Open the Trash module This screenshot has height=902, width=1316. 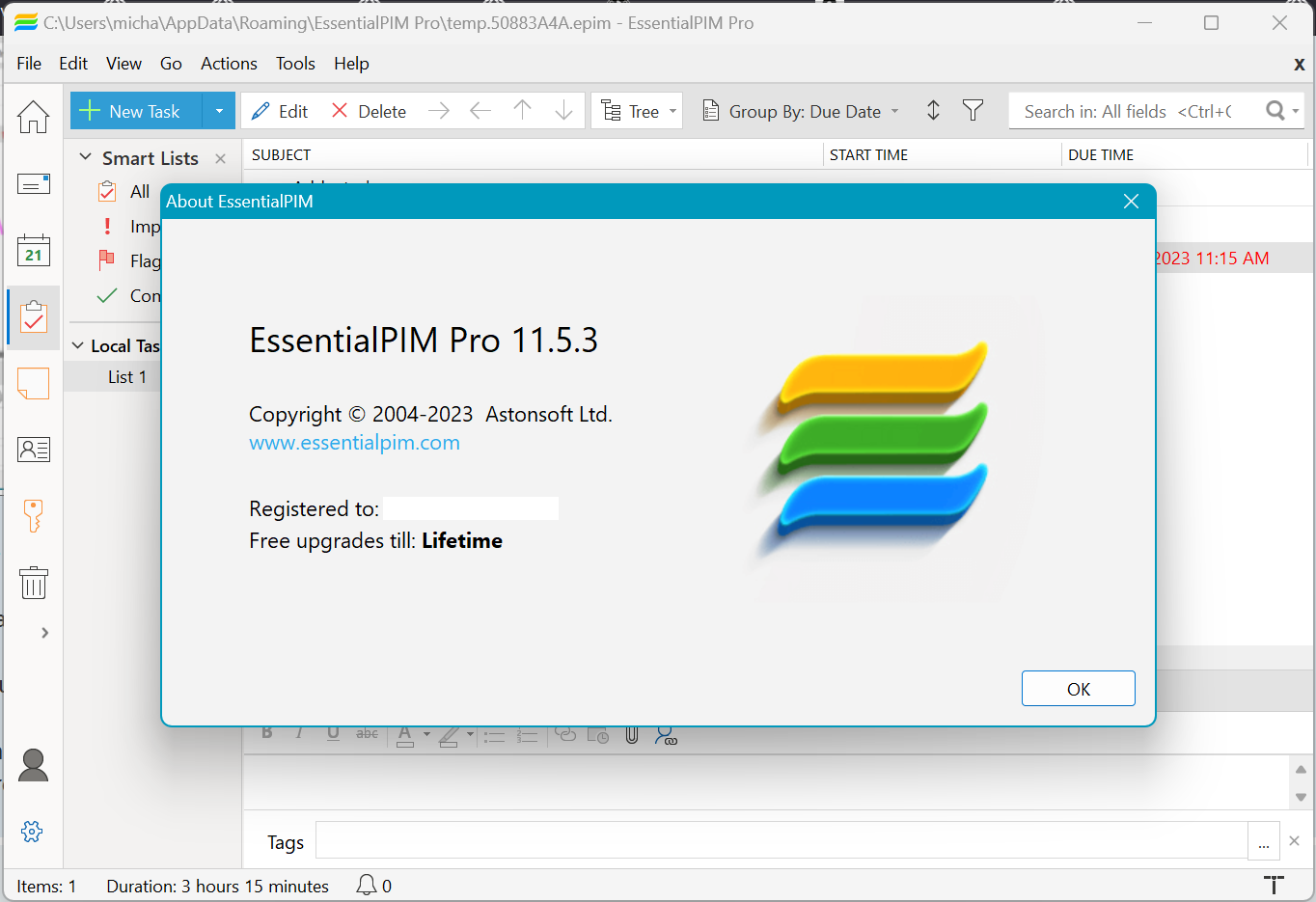click(33, 582)
